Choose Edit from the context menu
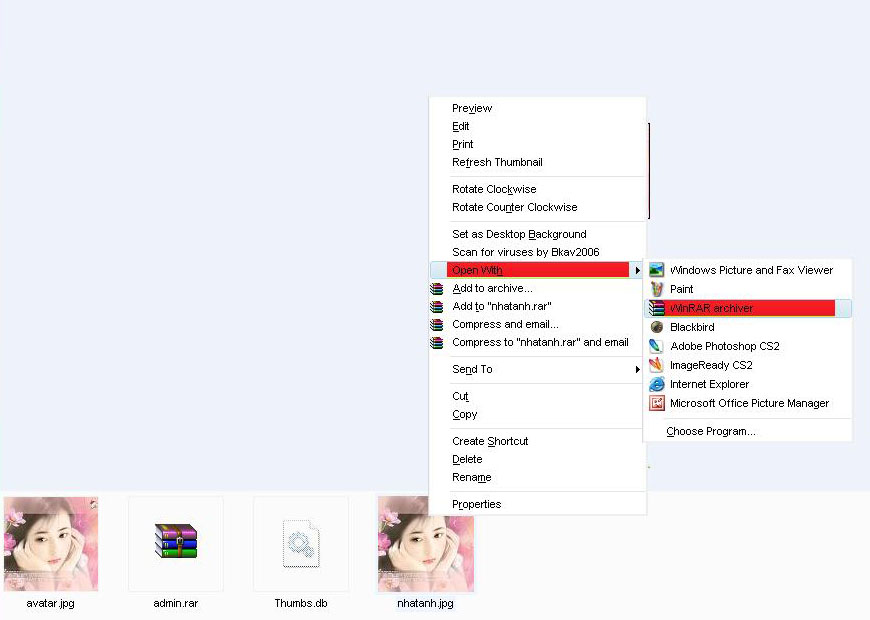The image size is (870, 620). (538, 126)
